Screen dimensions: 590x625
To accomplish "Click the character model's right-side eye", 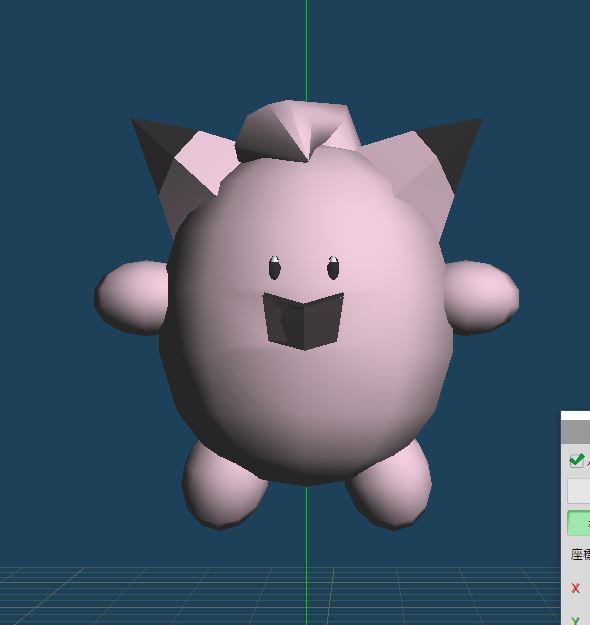I will (333, 268).
